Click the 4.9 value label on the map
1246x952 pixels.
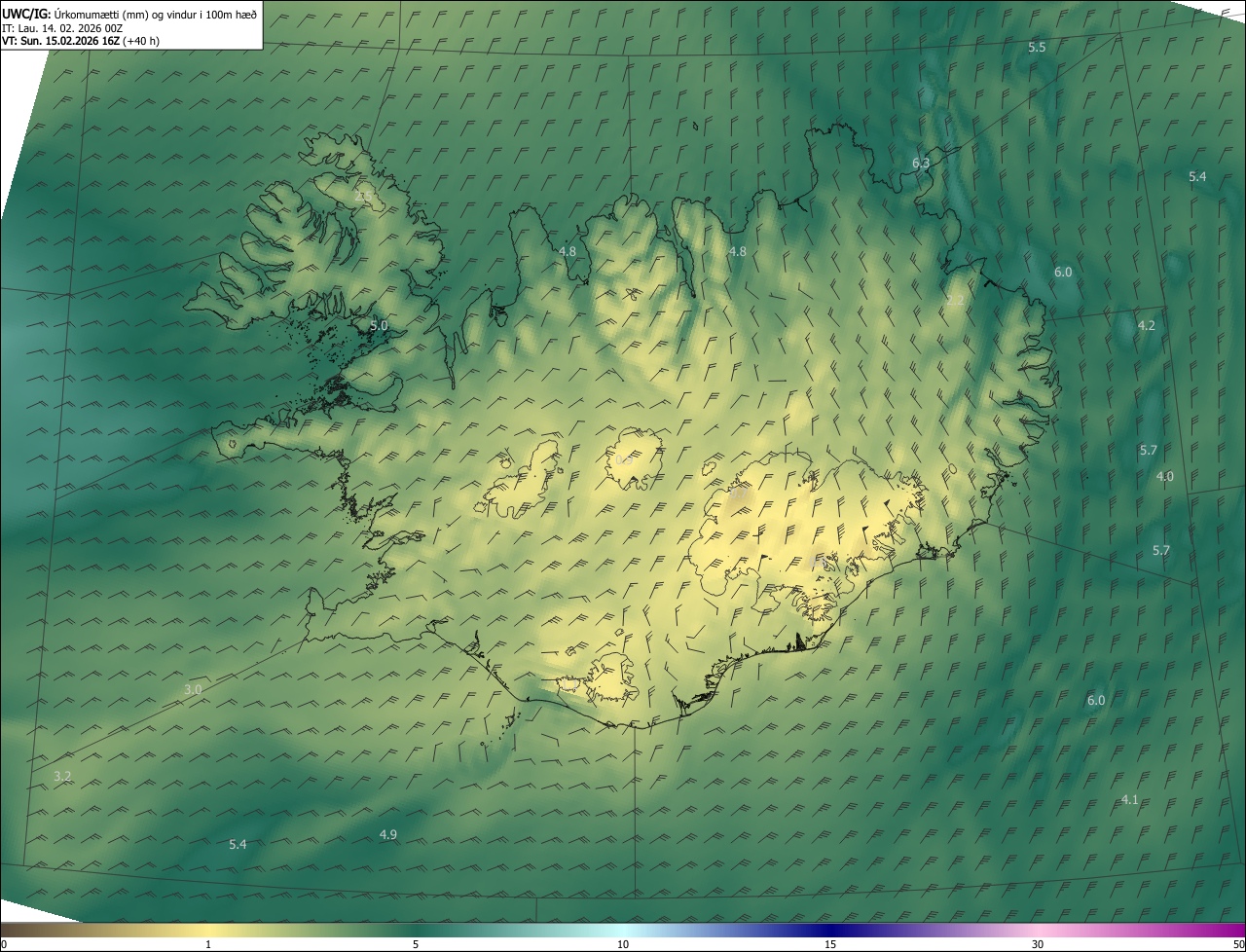387,835
